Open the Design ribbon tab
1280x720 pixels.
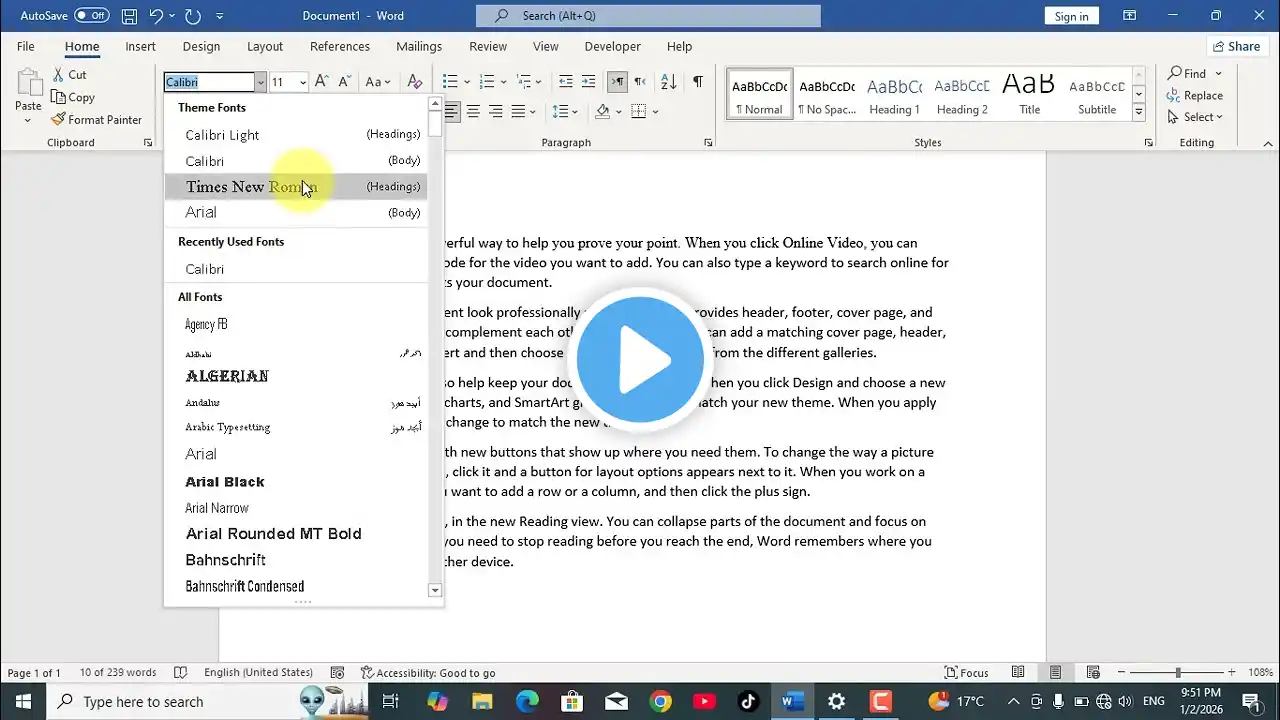(x=201, y=47)
